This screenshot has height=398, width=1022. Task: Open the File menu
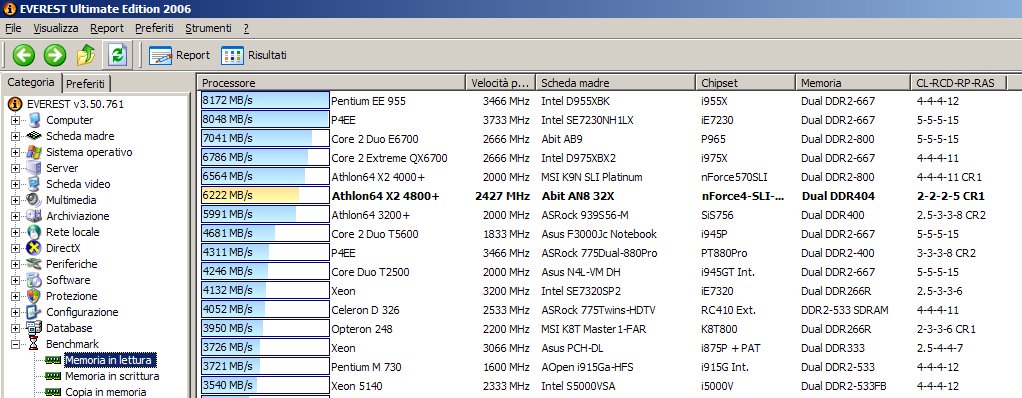click(13, 28)
